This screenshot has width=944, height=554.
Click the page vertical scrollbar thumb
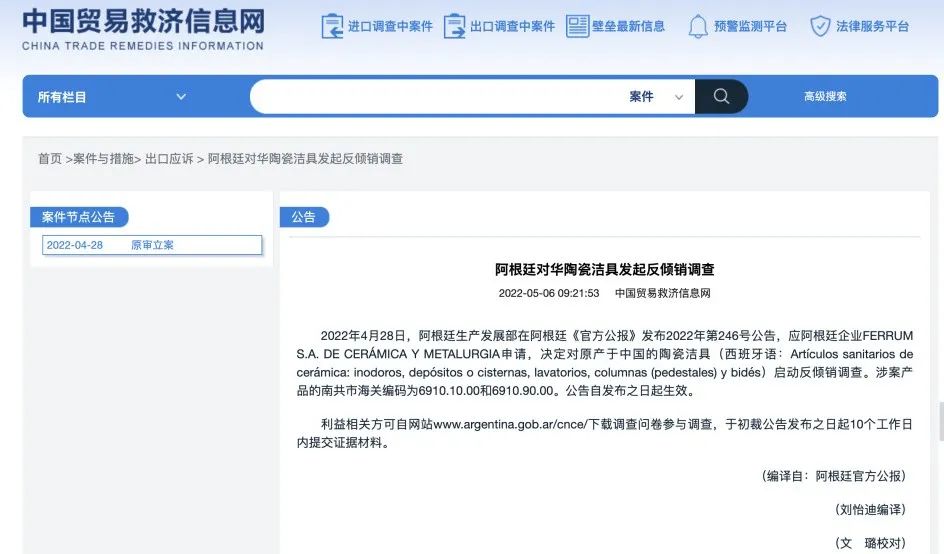pyautogui.click(x=941, y=422)
